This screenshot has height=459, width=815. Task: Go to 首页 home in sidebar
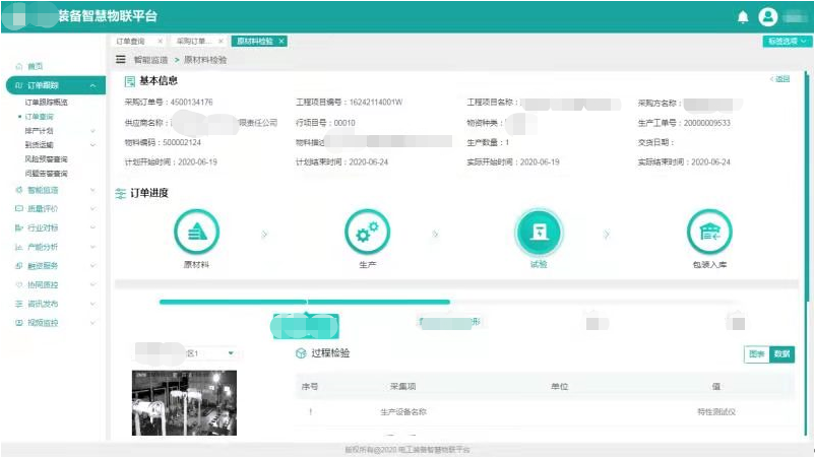pos(35,66)
